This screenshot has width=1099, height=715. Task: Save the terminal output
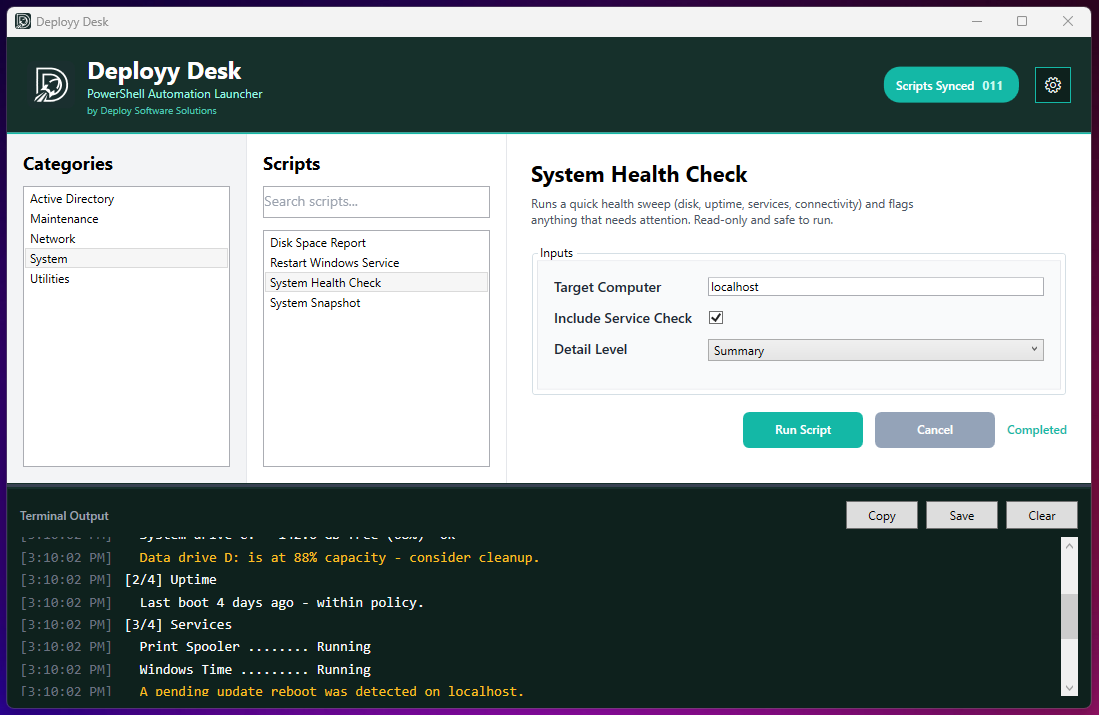point(962,515)
